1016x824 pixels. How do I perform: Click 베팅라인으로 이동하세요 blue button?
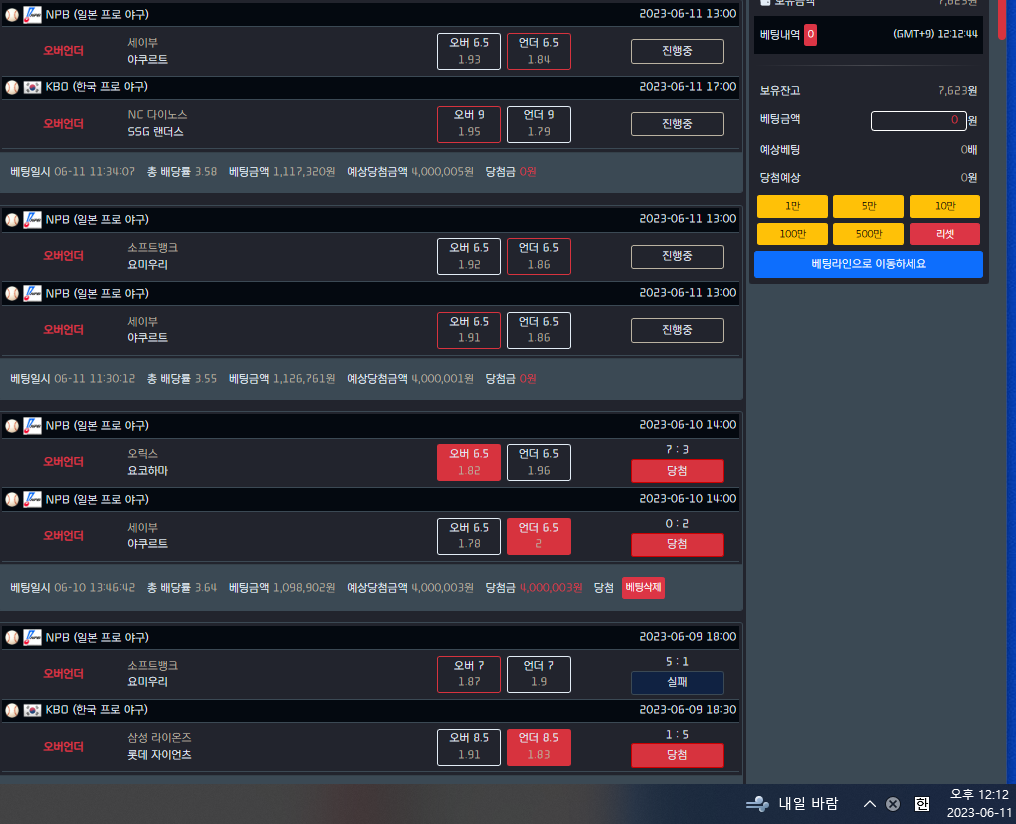pyautogui.click(x=868, y=264)
